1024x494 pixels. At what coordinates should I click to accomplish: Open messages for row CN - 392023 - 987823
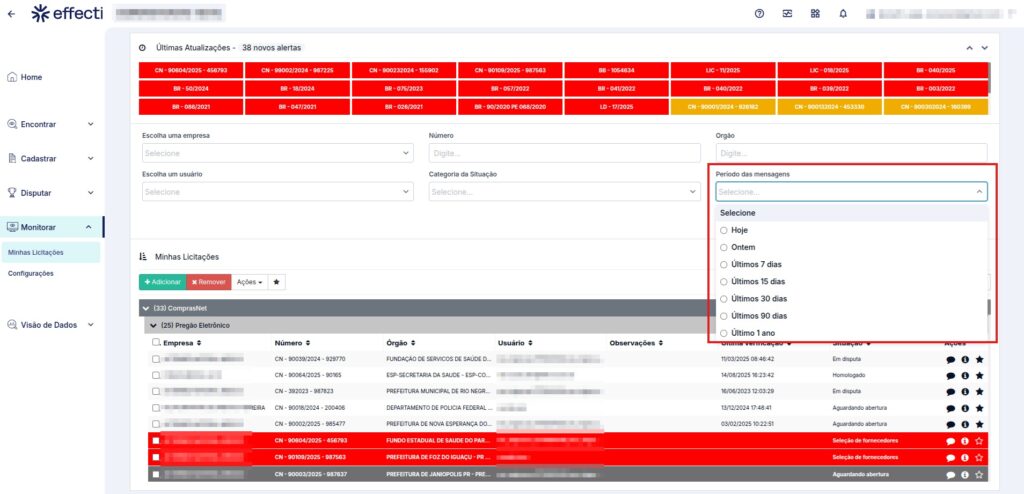(x=951, y=392)
